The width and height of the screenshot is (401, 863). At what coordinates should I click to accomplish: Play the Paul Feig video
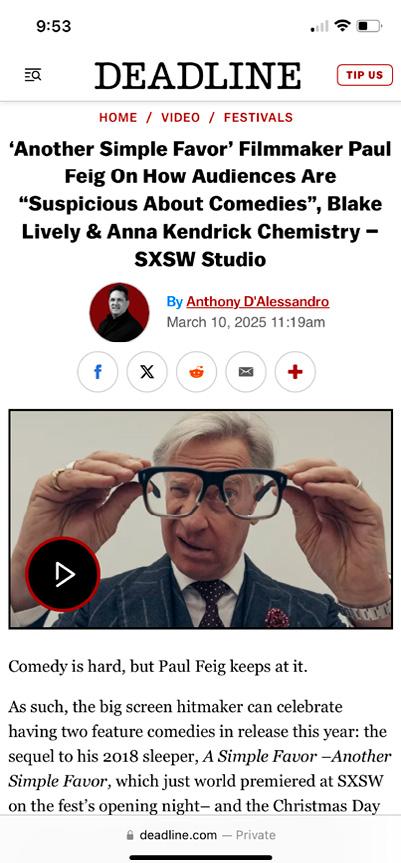pos(63,575)
